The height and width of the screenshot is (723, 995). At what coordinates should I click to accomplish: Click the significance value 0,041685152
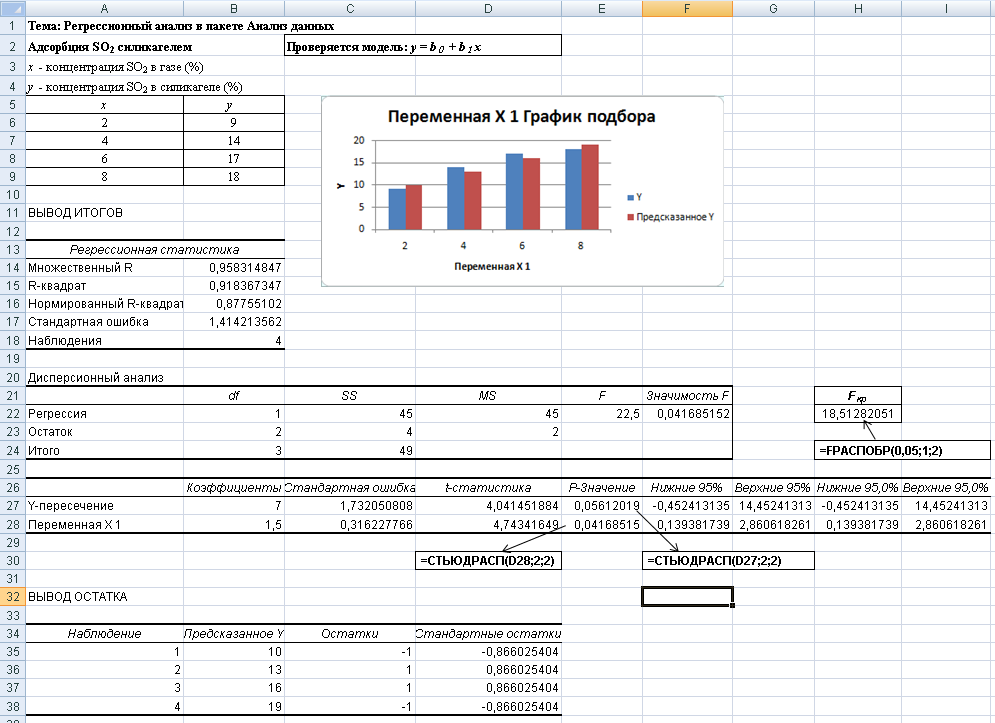687,414
